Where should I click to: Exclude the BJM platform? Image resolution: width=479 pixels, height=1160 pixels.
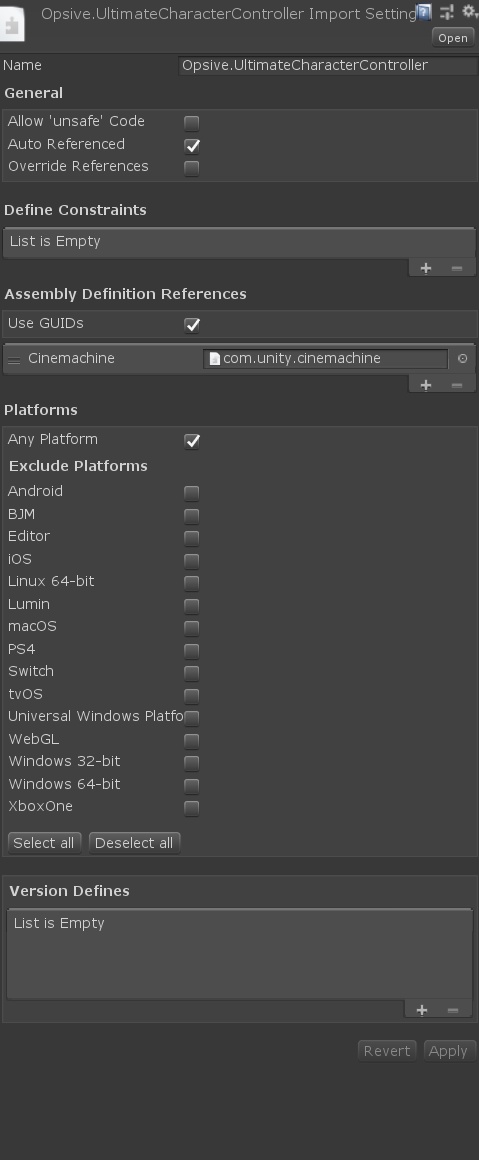192,515
